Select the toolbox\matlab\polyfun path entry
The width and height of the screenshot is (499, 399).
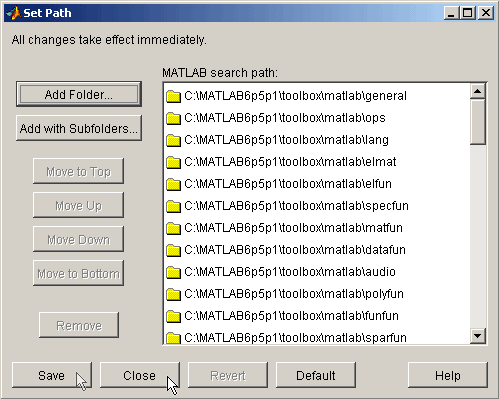click(317, 294)
